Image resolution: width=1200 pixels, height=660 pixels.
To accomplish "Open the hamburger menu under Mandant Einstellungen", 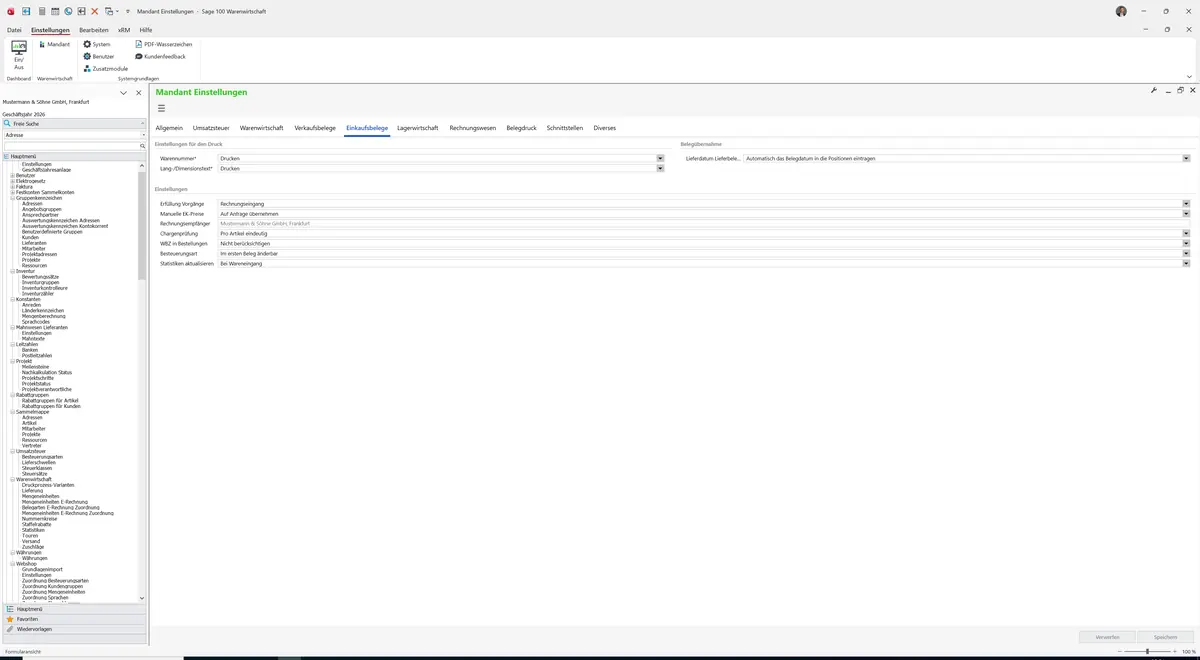I will pos(161,108).
